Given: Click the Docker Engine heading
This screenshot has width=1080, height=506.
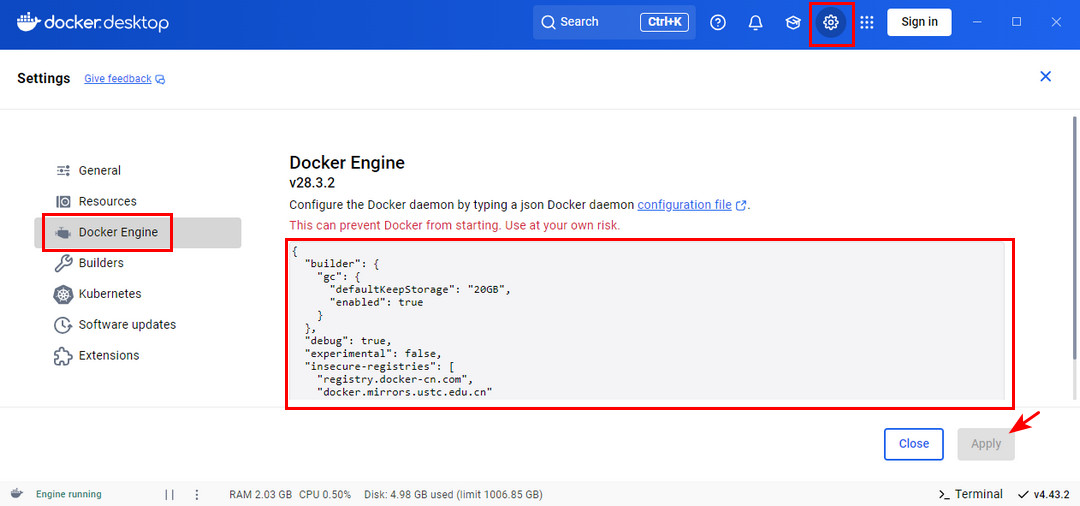Looking at the screenshot, I should pos(346,162).
